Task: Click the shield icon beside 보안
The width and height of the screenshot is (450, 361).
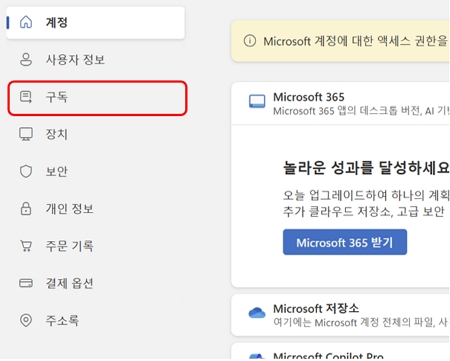Action: [x=26, y=171]
